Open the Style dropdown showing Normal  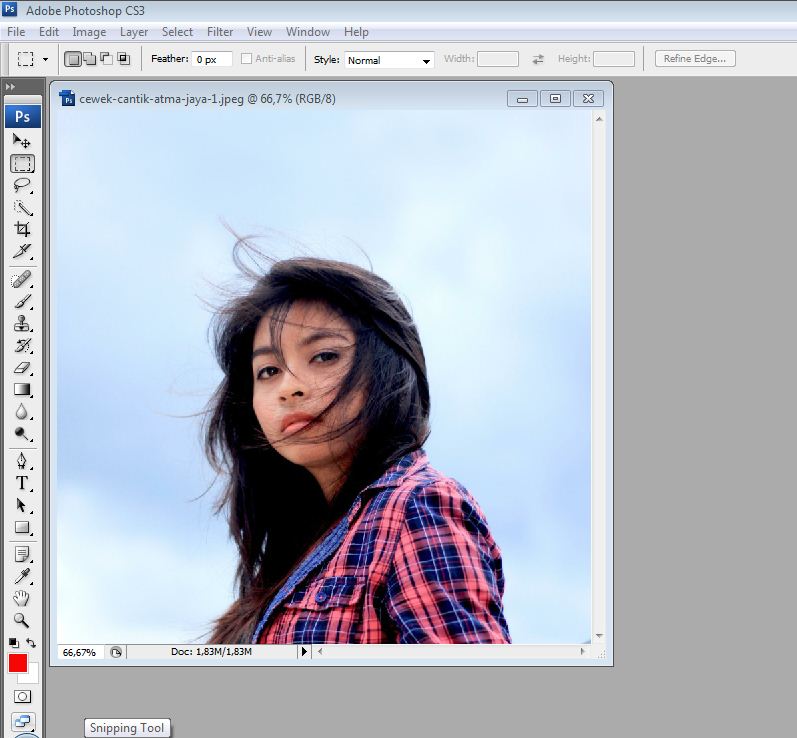(389, 60)
